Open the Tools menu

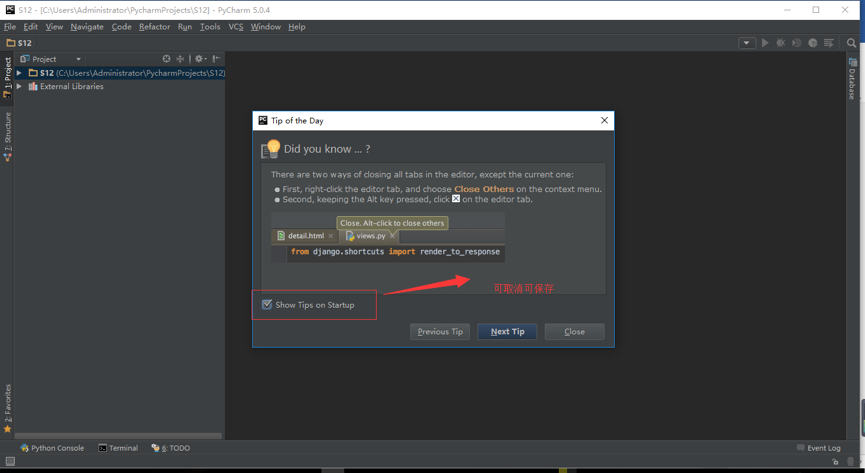point(210,26)
